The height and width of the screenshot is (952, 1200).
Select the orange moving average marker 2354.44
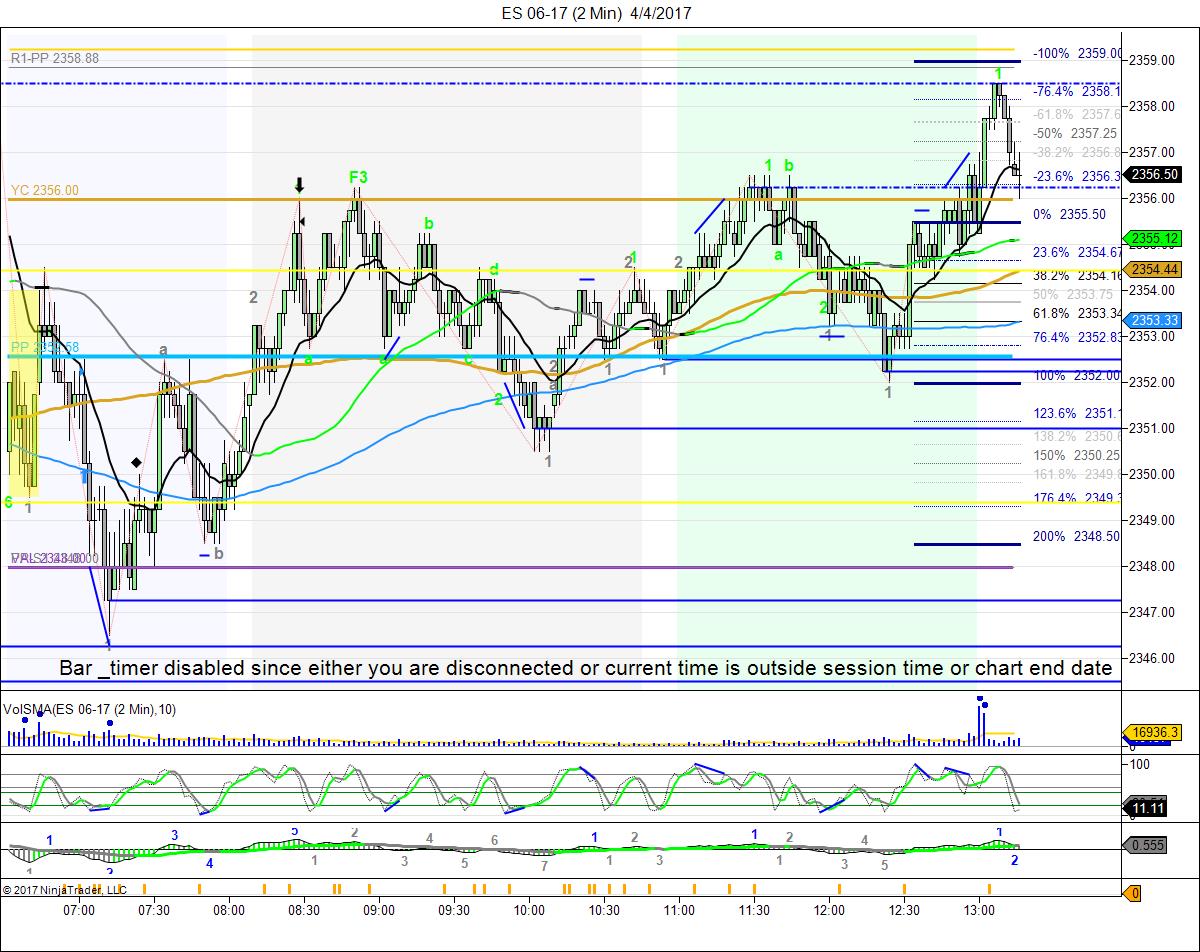(1152, 270)
